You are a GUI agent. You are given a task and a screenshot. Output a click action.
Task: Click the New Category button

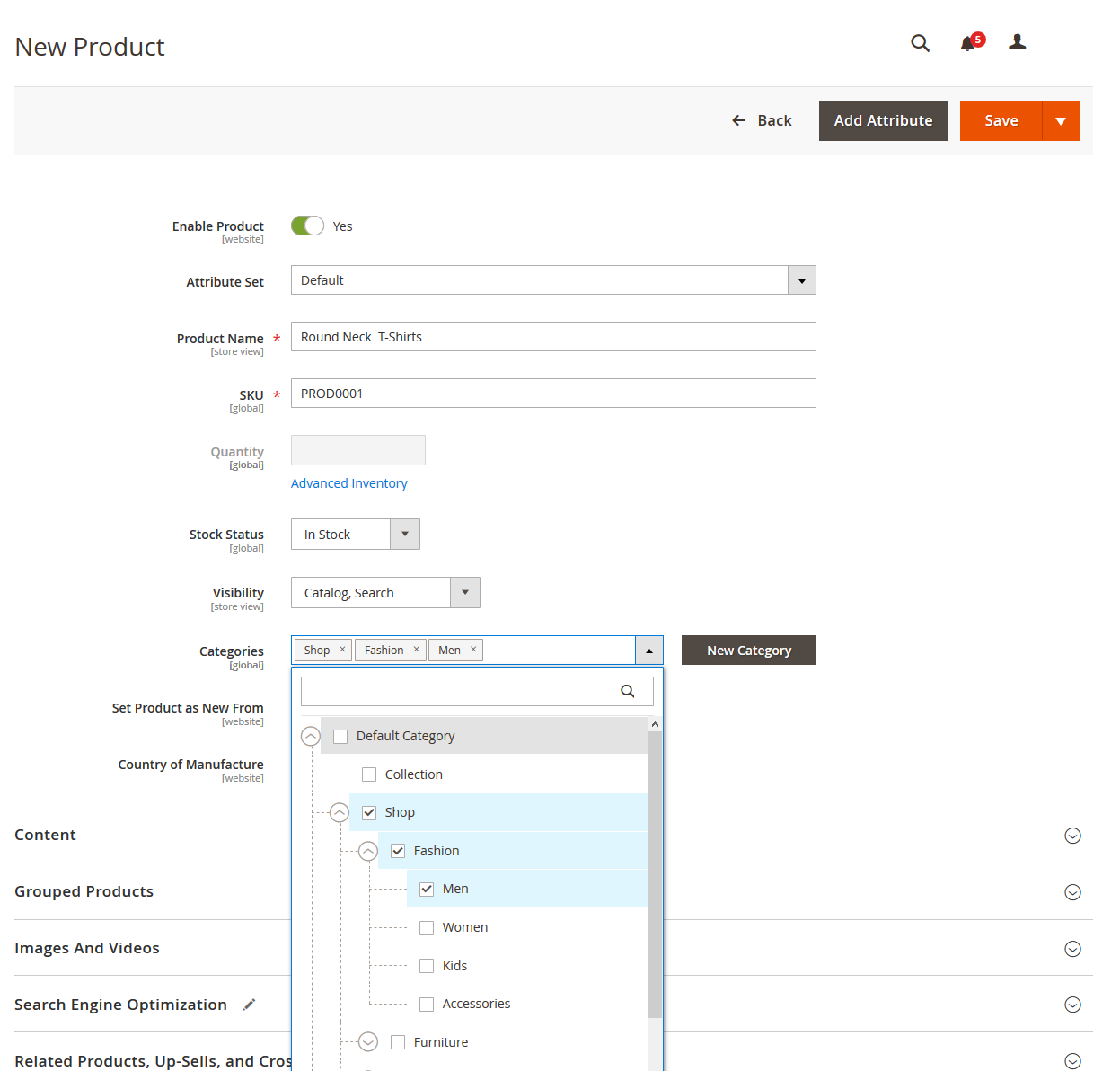tap(749, 651)
